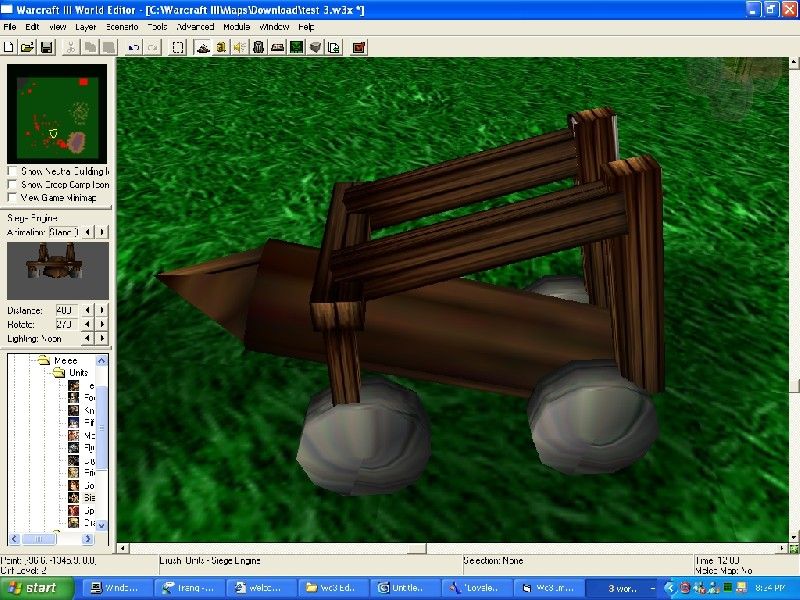
Task: Decrease Distance with its left arrow
Action: [88, 310]
